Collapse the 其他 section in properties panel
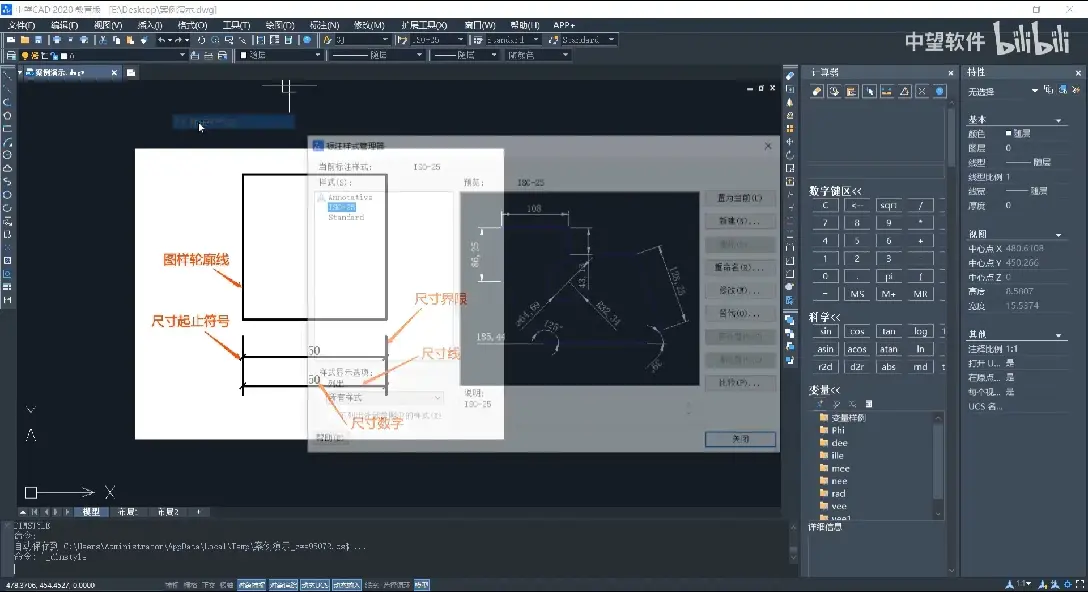 1058,335
